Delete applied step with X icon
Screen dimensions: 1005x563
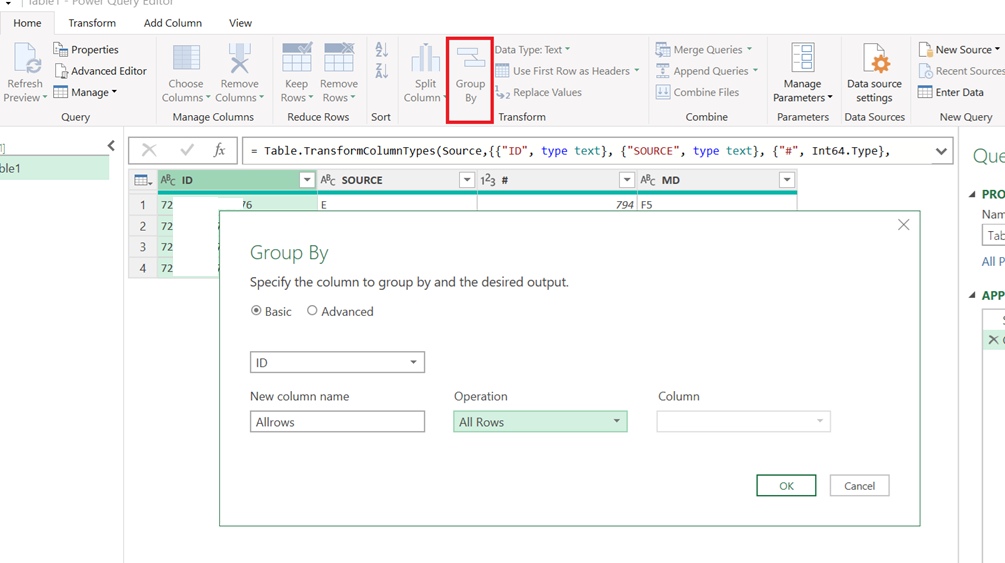(x=993, y=339)
